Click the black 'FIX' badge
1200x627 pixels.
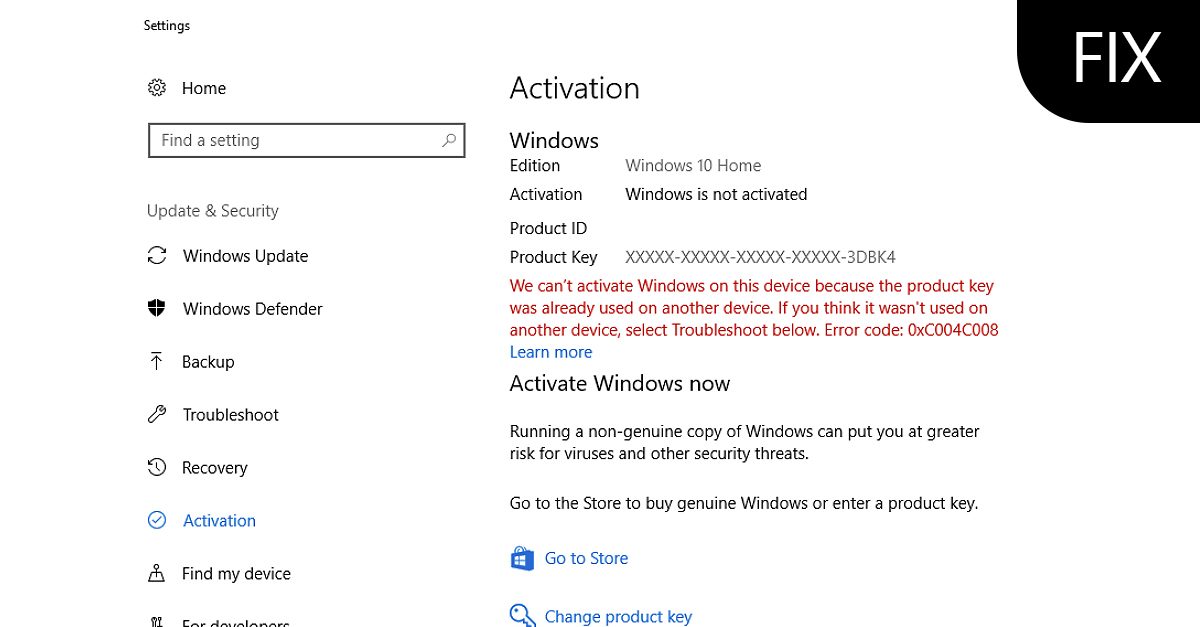click(x=1116, y=58)
